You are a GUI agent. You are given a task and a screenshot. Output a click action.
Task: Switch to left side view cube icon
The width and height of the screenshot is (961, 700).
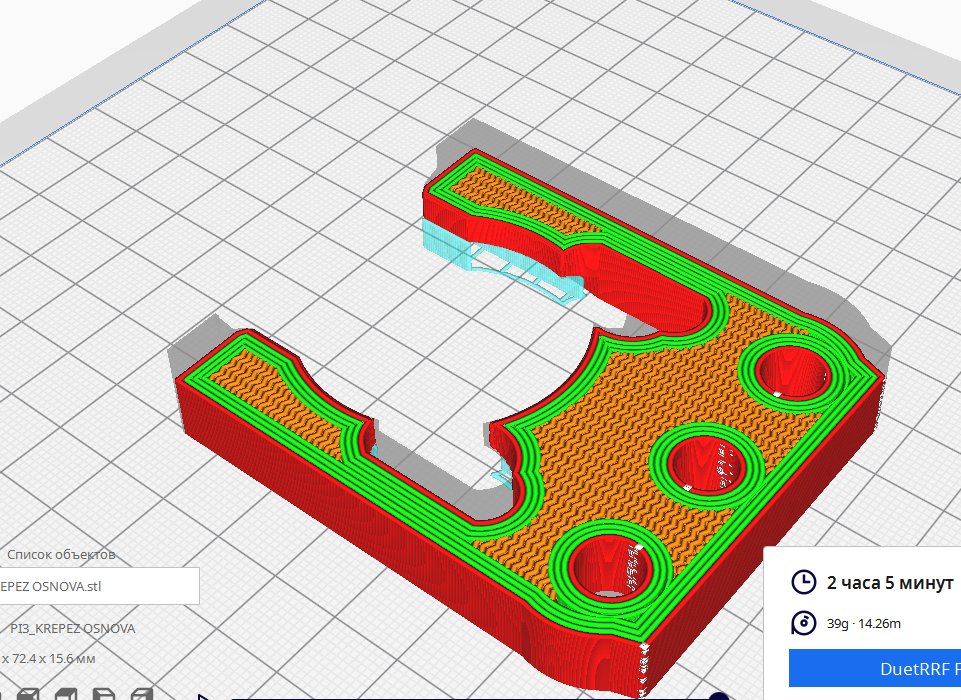(x=103, y=694)
